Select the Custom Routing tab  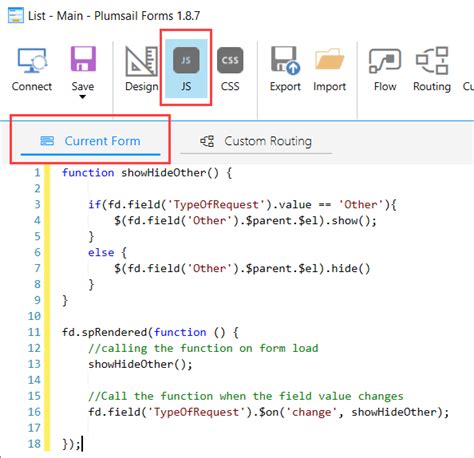point(256,141)
